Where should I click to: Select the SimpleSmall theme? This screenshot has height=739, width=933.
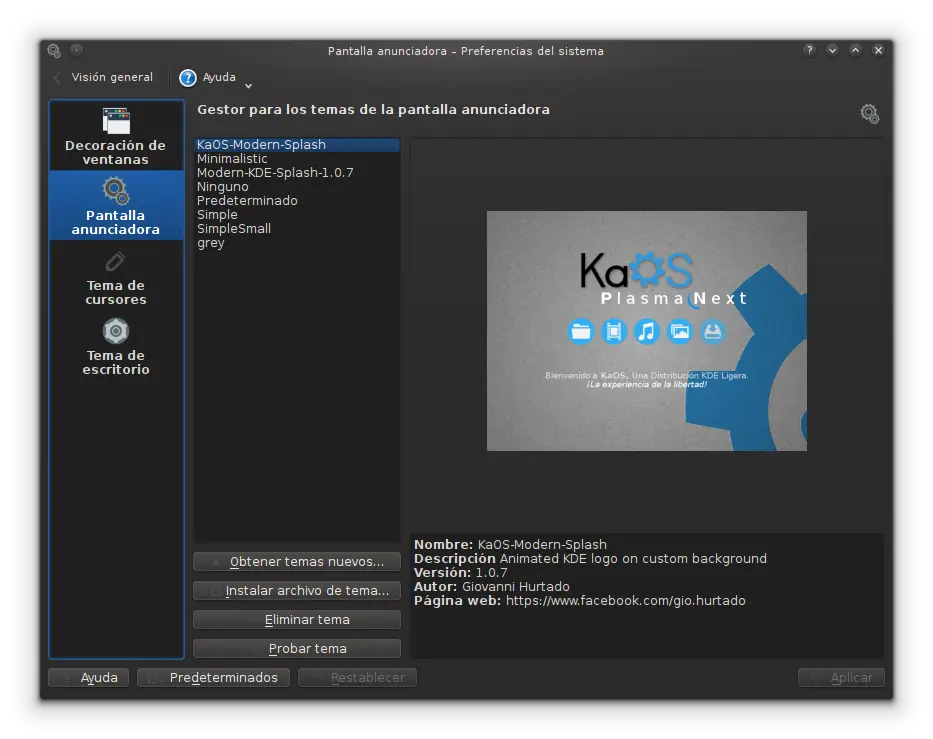(x=296, y=228)
